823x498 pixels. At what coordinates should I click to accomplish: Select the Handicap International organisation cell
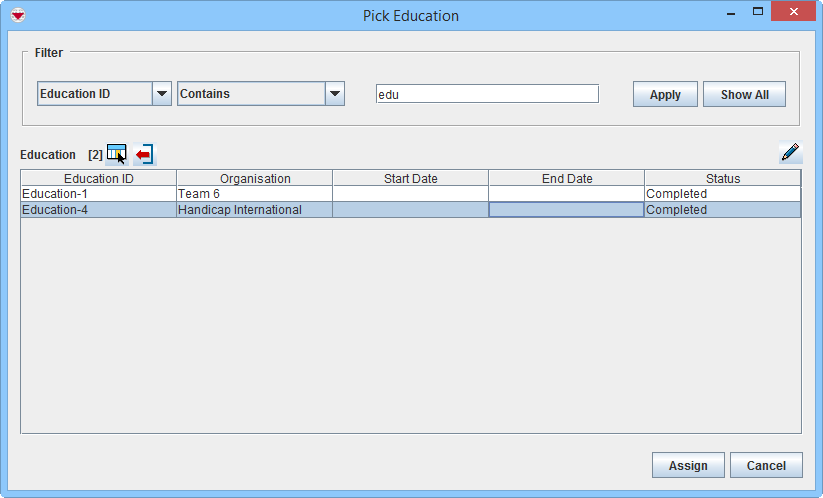[x=255, y=210]
